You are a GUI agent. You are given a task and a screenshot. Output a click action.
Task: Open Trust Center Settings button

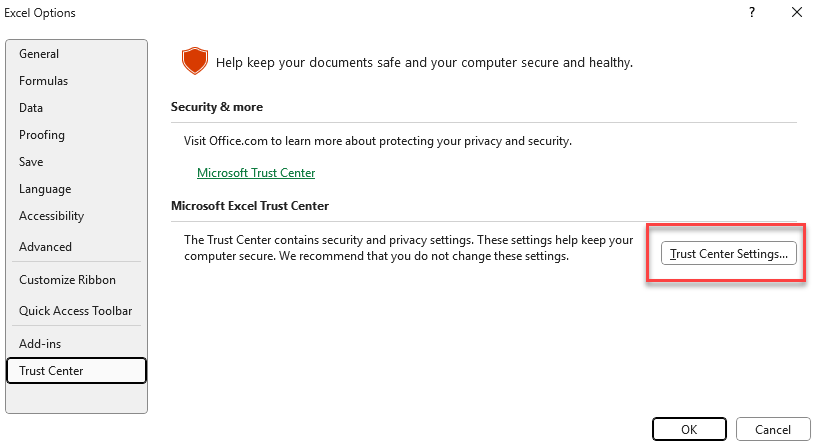click(x=728, y=254)
